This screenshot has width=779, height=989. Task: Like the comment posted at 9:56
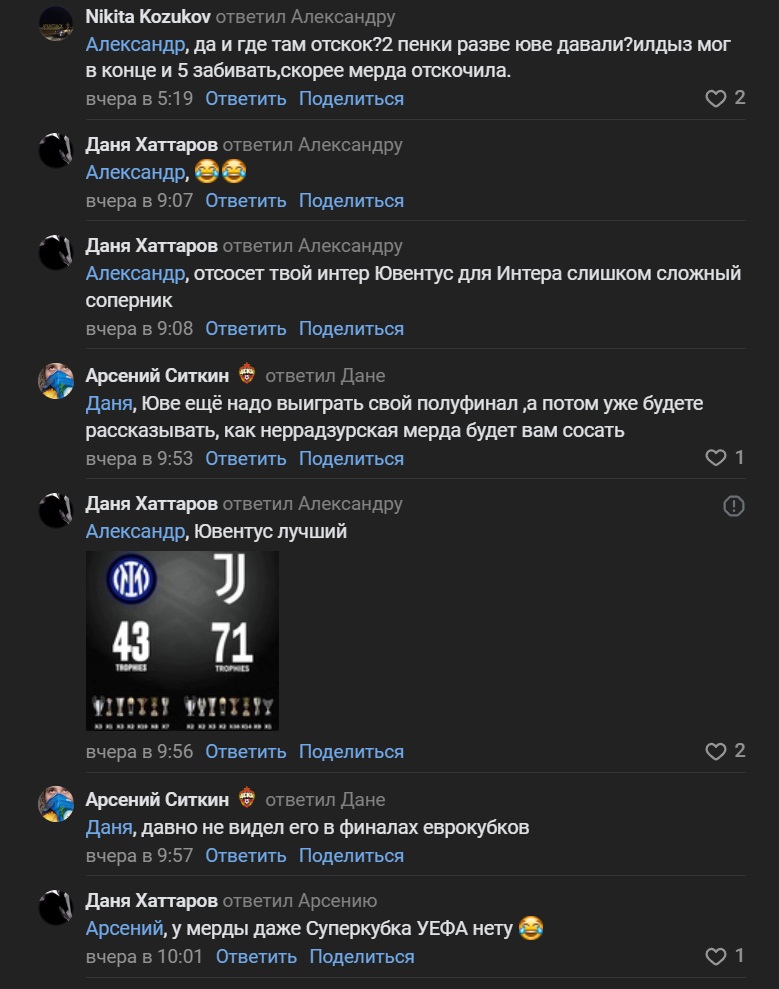point(716,751)
